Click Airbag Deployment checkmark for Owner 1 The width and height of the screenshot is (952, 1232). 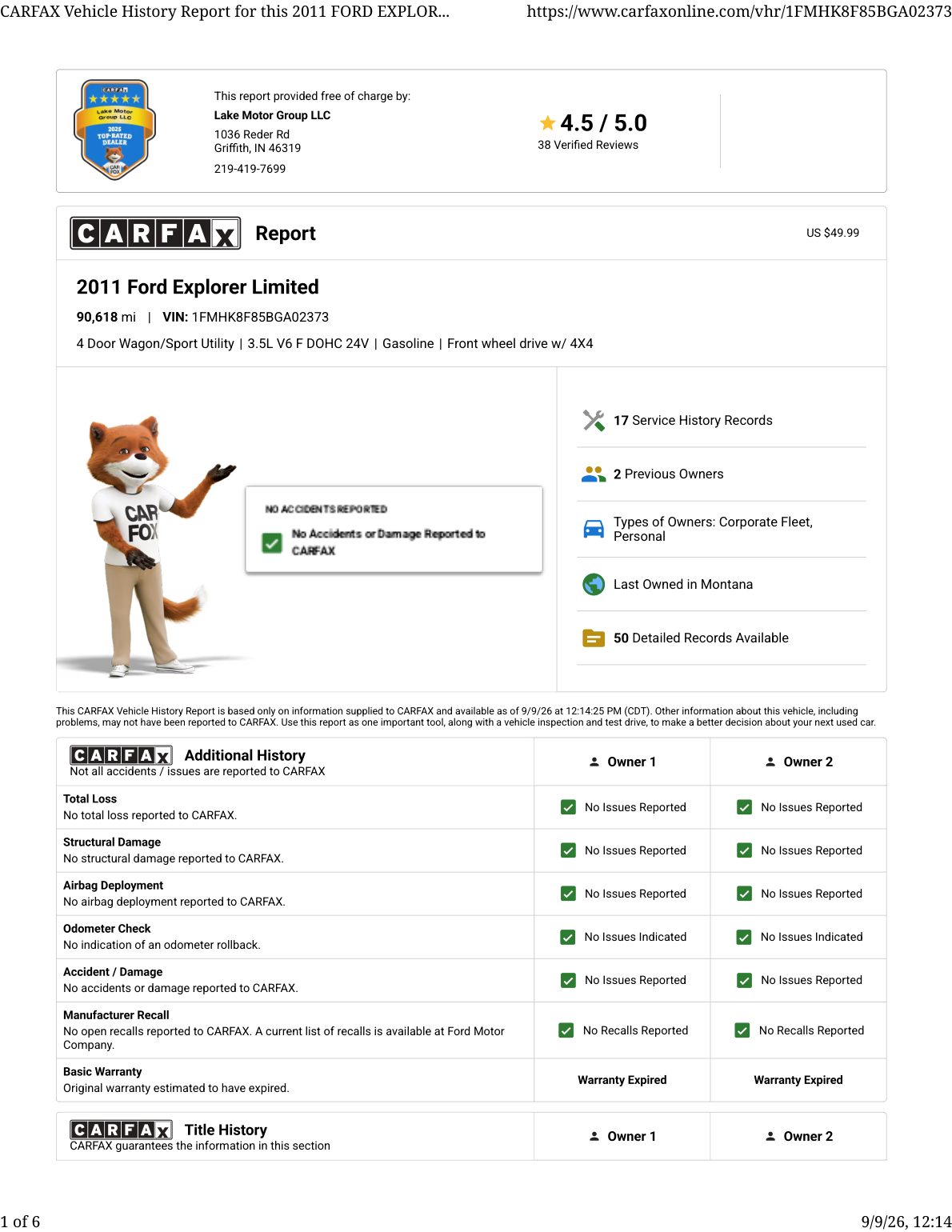click(x=568, y=894)
